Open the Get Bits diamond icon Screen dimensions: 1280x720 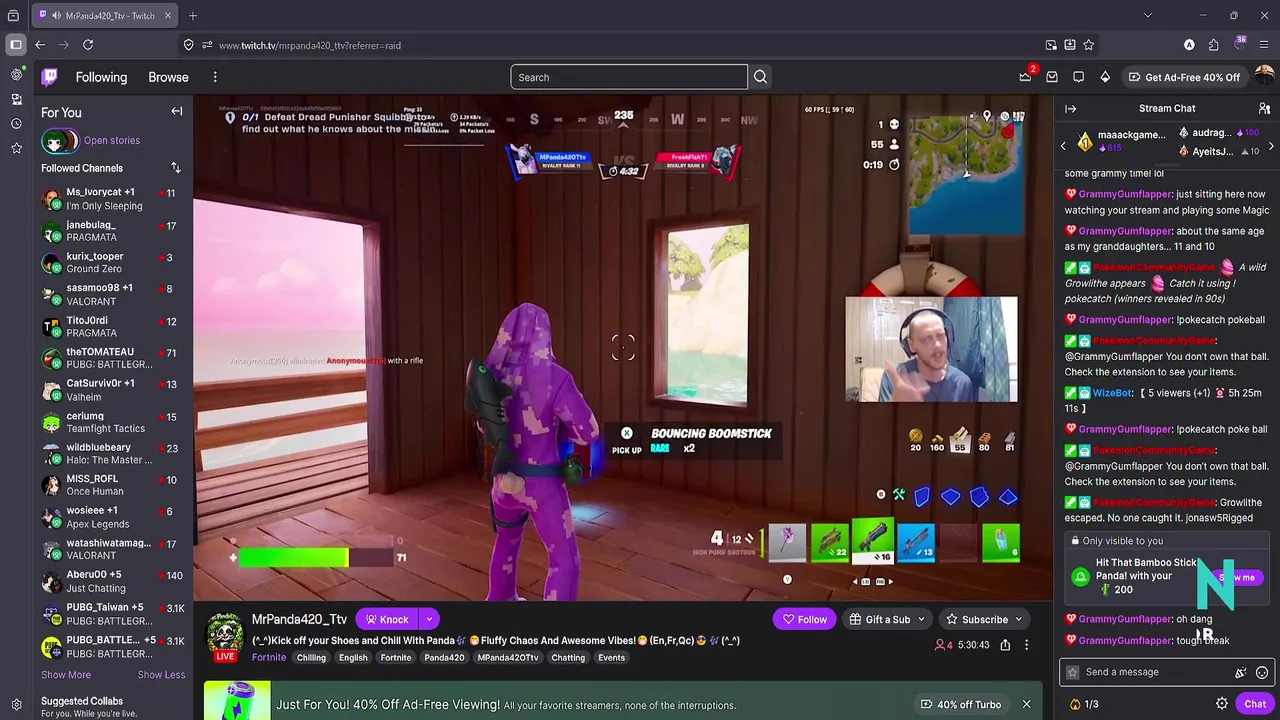[1105, 77]
